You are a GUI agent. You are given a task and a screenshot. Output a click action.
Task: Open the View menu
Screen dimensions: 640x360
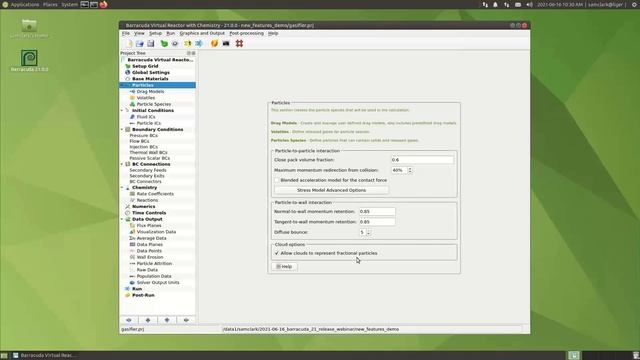coord(139,33)
